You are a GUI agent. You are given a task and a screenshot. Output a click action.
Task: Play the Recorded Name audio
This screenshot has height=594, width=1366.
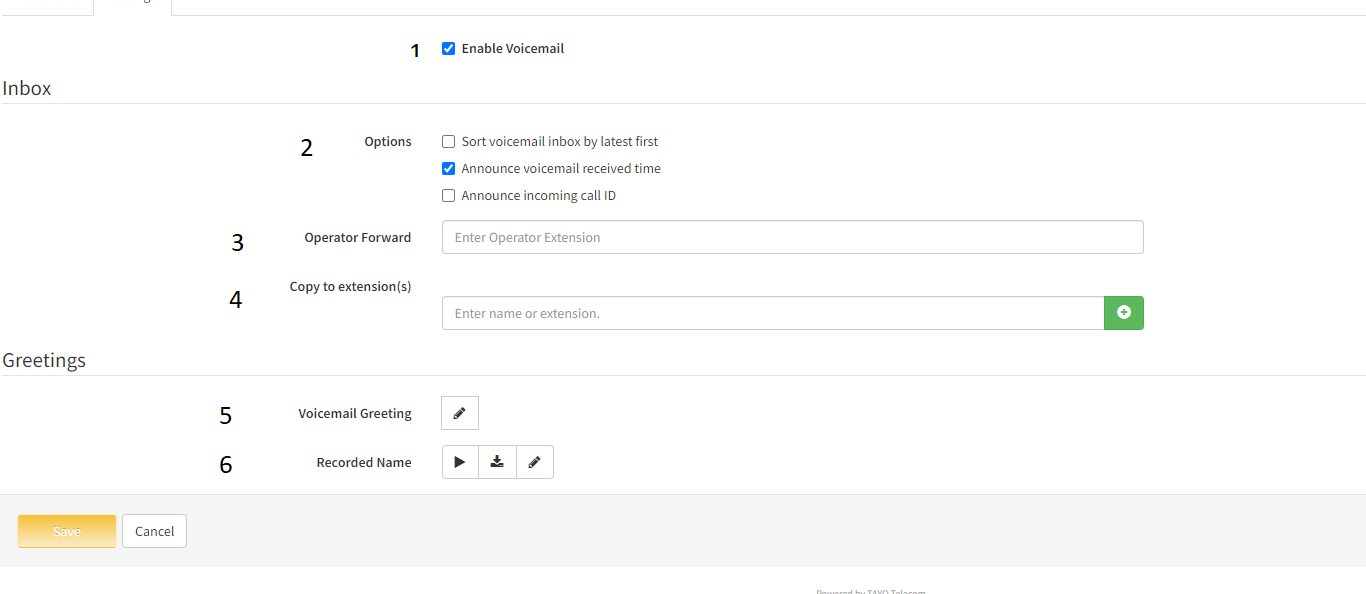tap(460, 462)
